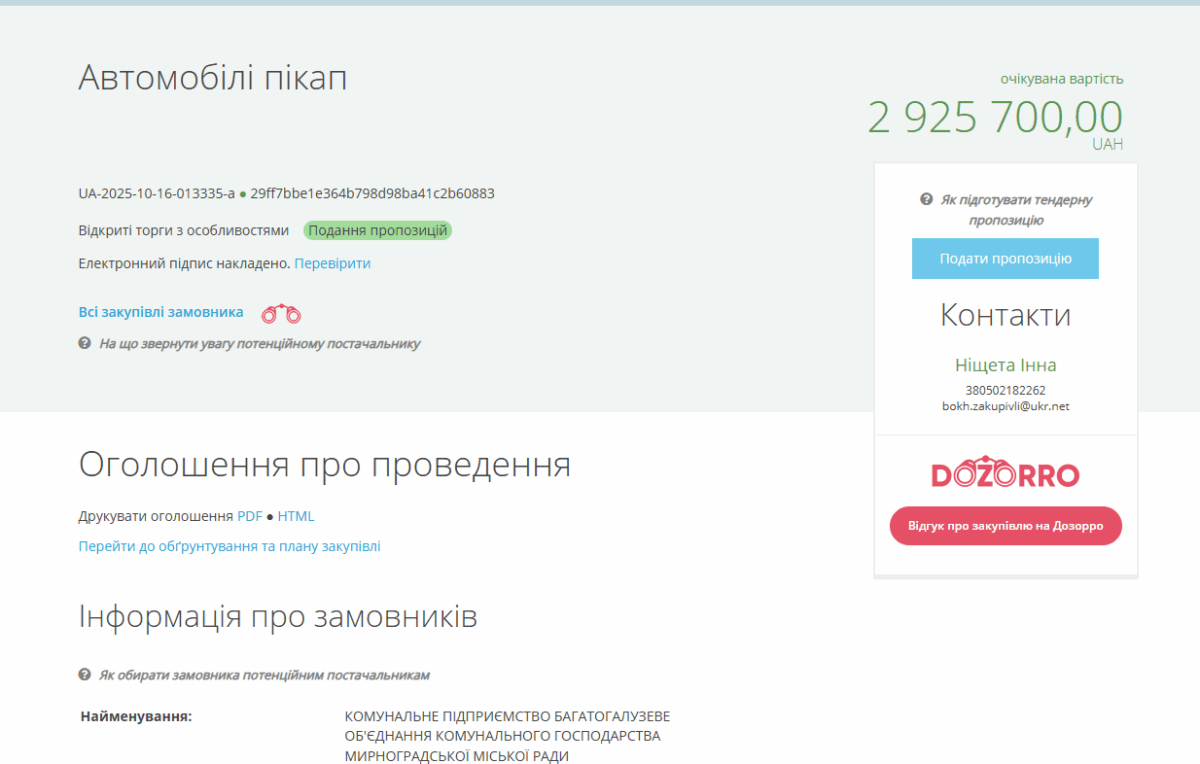This screenshot has height=764, width=1200.
Task: Click the red binoculars icon
Action: pyautogui.click(x=281, y=314)
